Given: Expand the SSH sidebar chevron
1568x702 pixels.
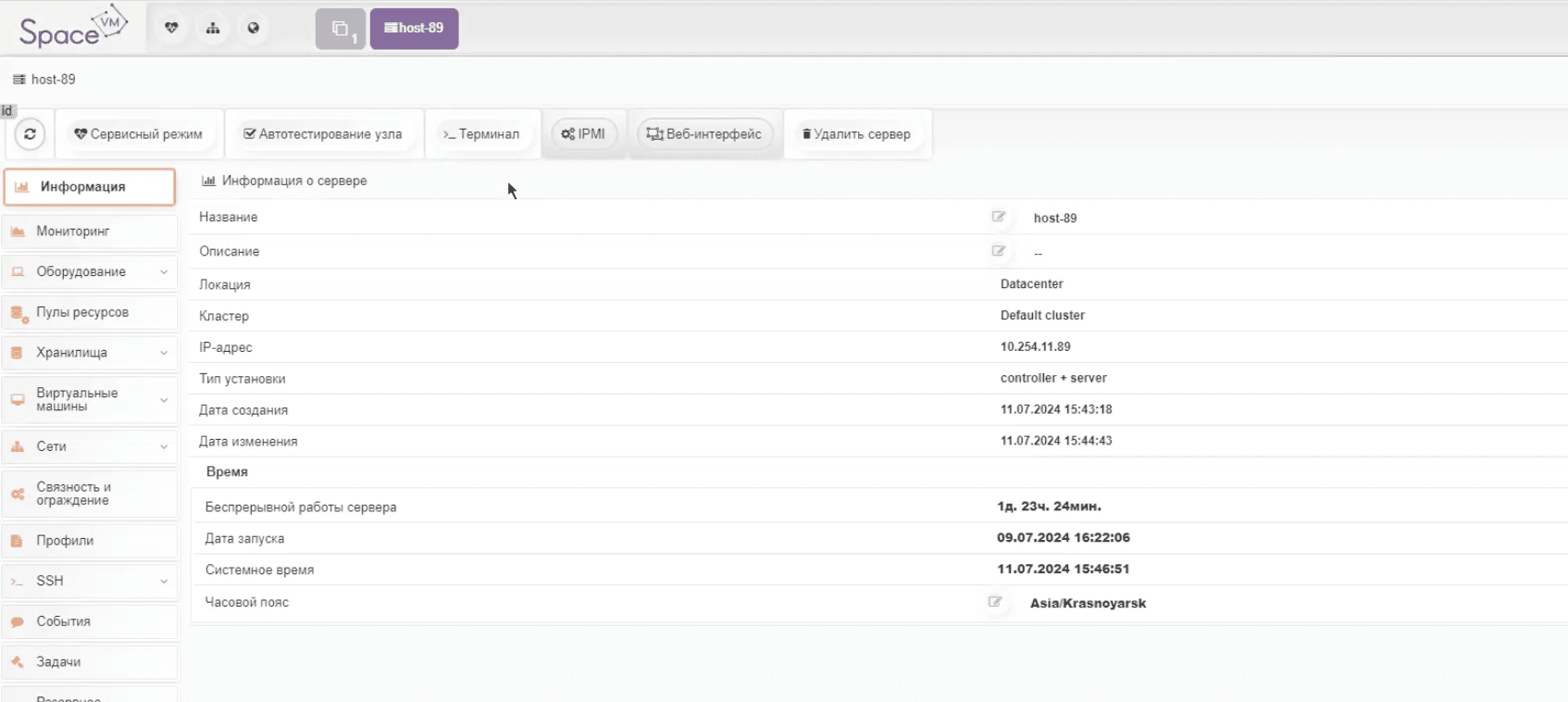Looking at the screenshot, I should pyautogui.click(x=164, y=582).
